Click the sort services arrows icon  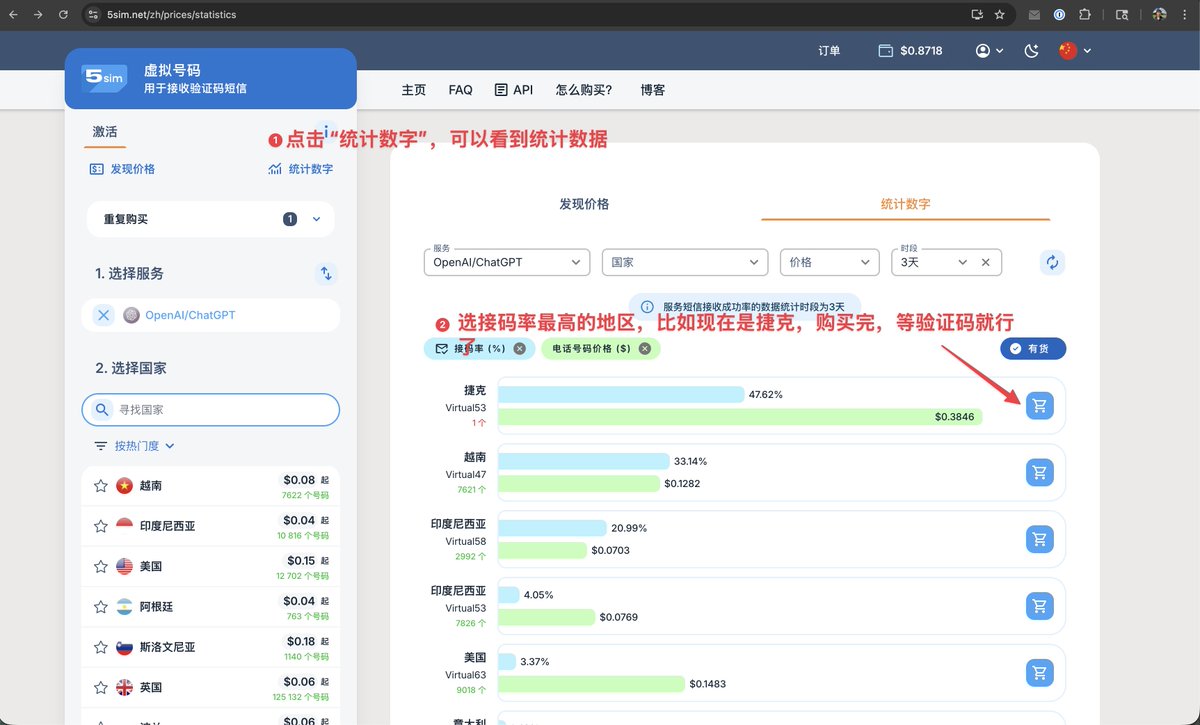pos(325,273)
